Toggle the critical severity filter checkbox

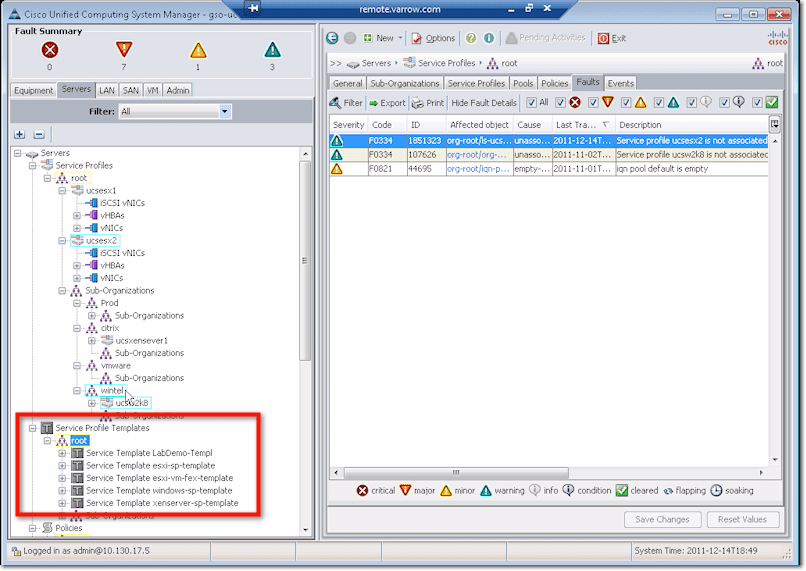(560, 103)
